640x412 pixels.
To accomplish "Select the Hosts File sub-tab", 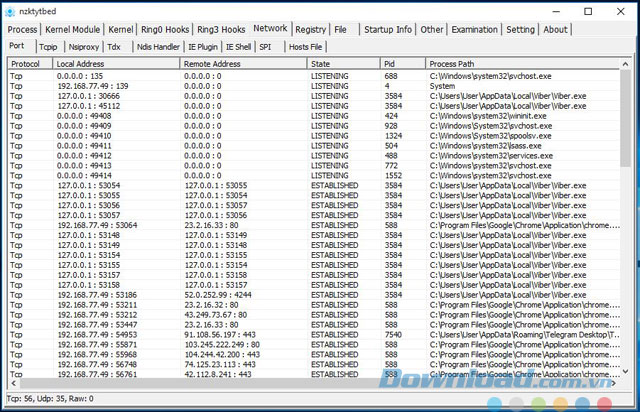I will 305,47.
